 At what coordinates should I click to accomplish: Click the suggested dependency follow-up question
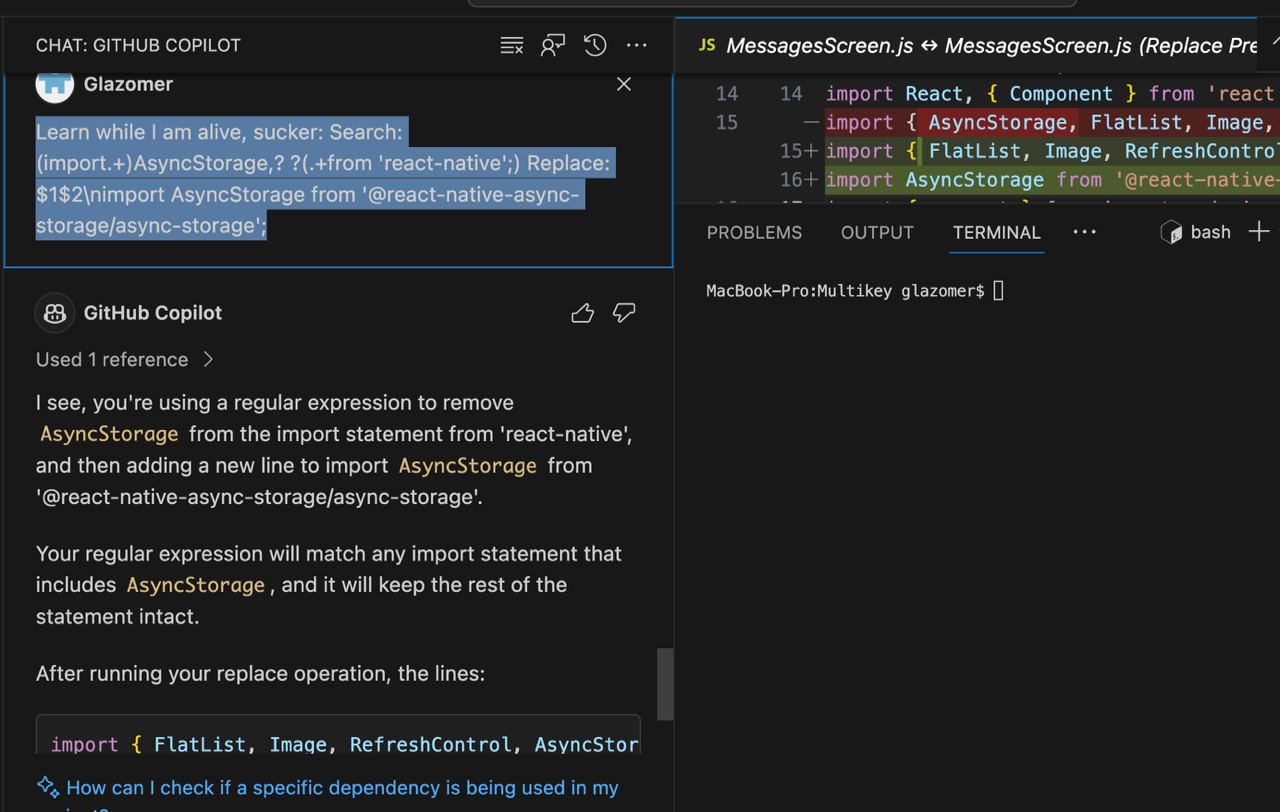pos(342,788)
